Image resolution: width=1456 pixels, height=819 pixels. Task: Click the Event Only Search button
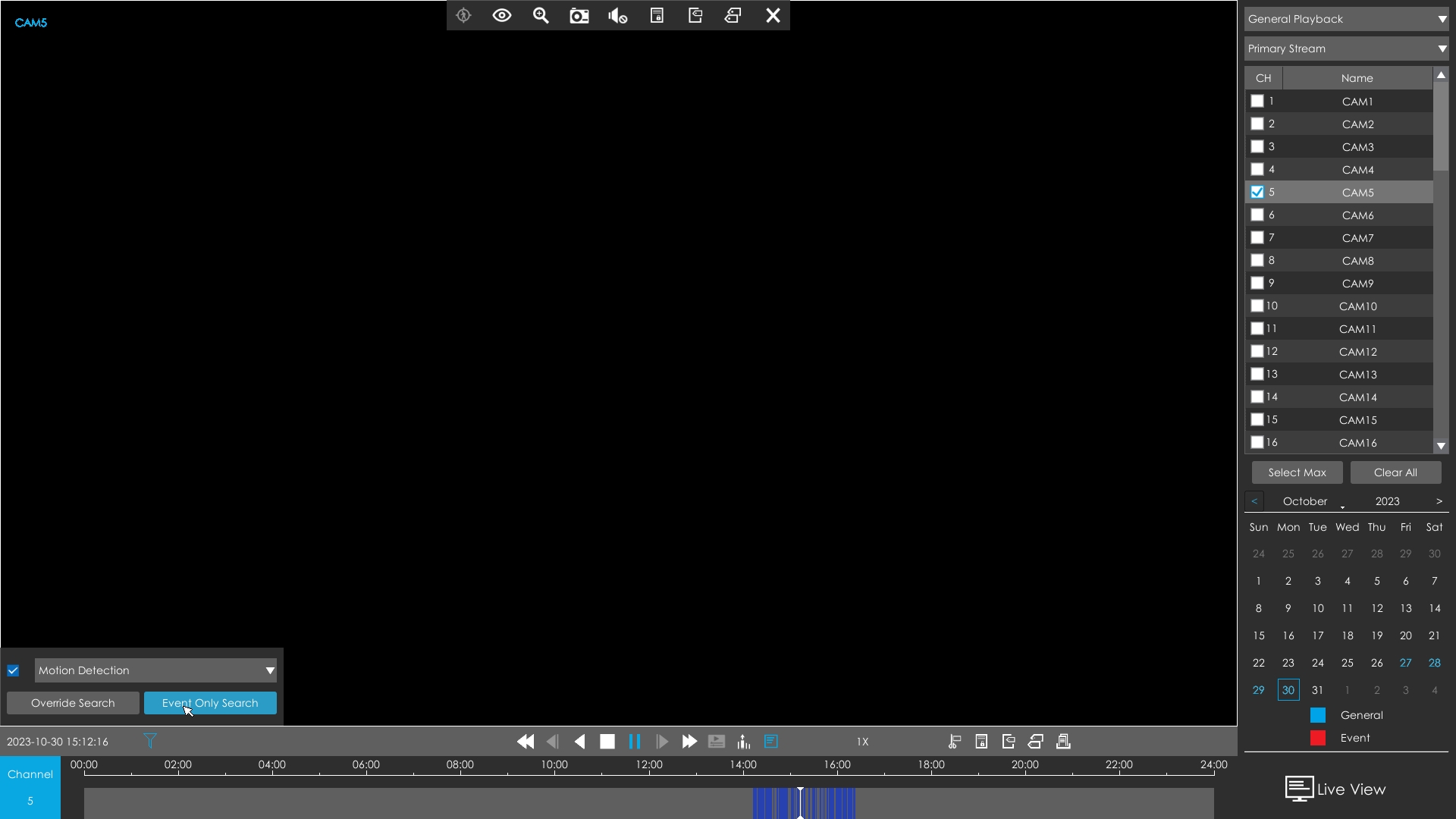210,703
